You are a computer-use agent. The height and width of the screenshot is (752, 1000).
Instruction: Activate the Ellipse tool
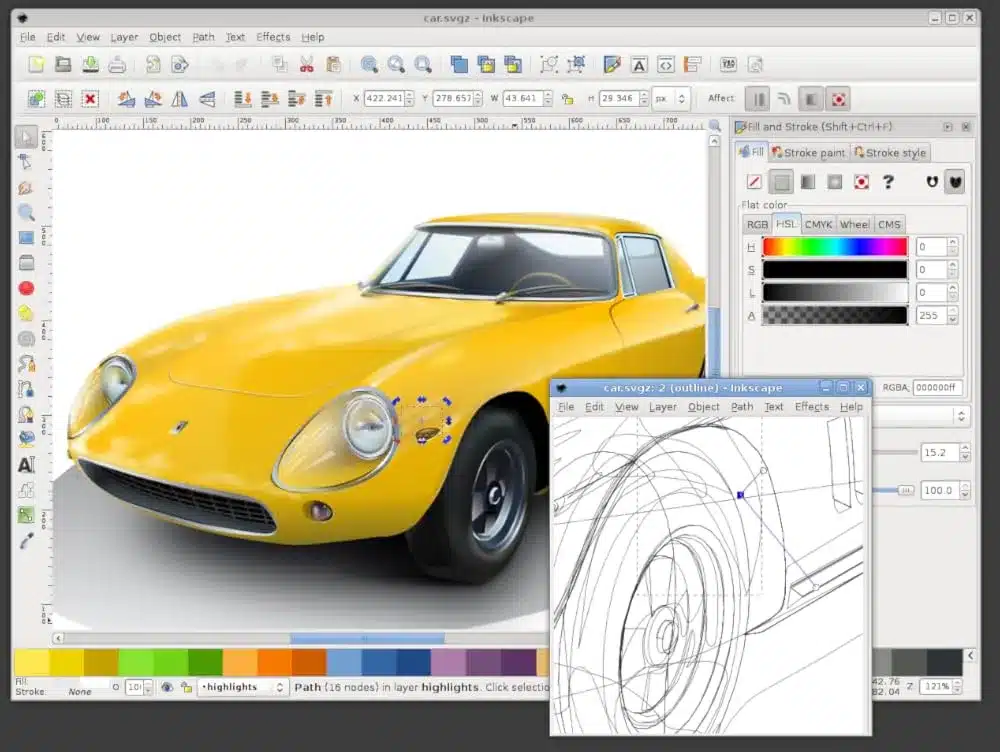[27, 288]
